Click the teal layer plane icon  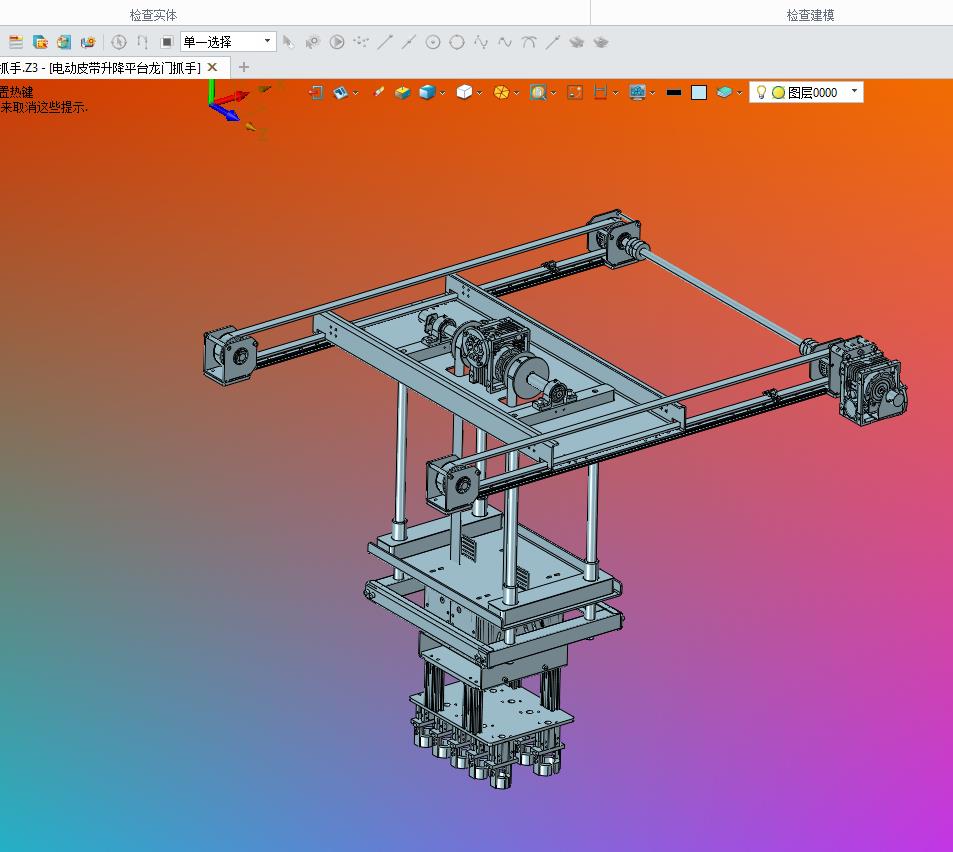724,92
